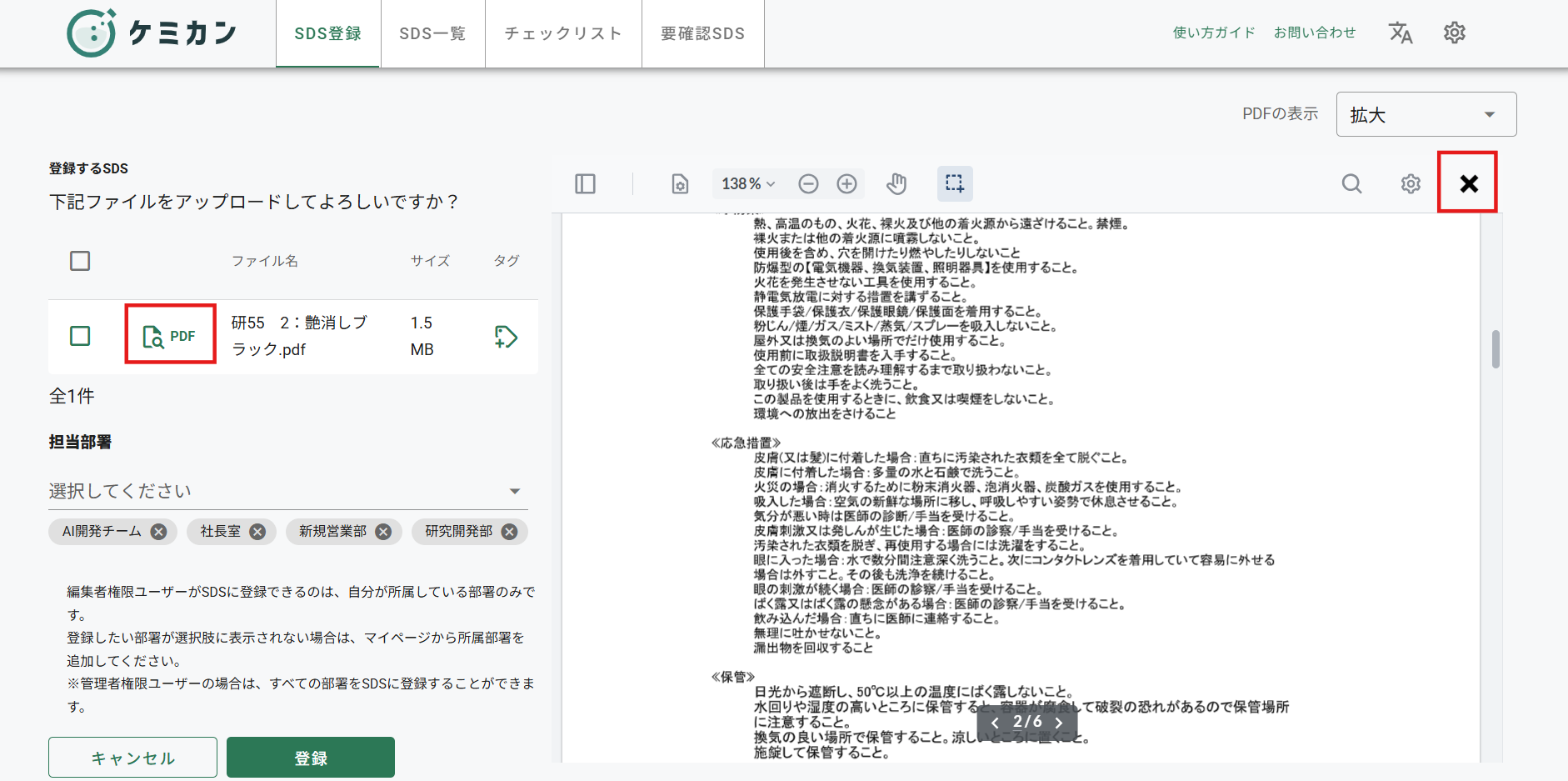Expand the 担当部署 選択してください dropdown
1568x781 pixels.
coord(288,491)
